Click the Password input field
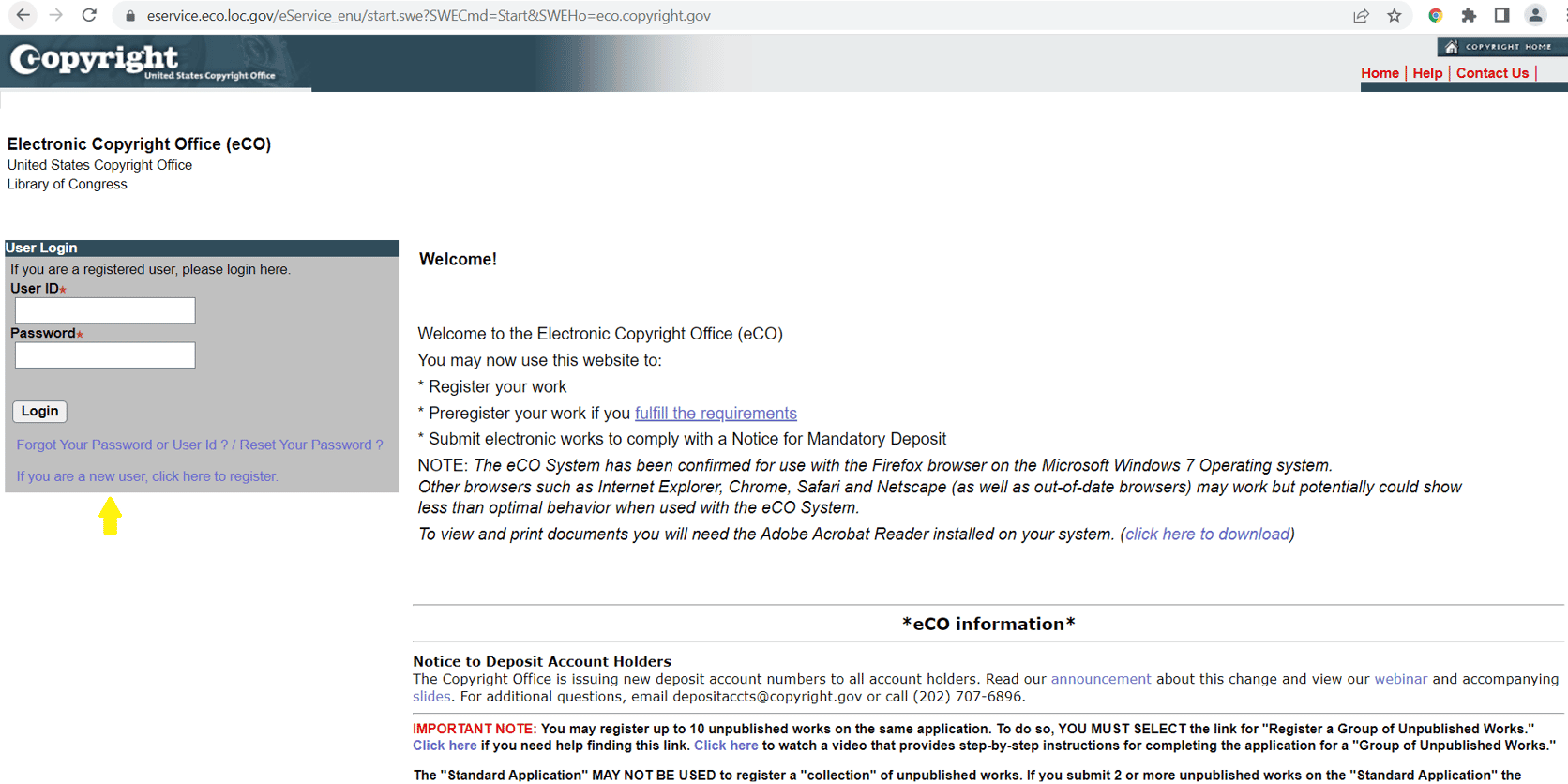Viewport: 1568px width, 784px height. click(x=105, y=355)
